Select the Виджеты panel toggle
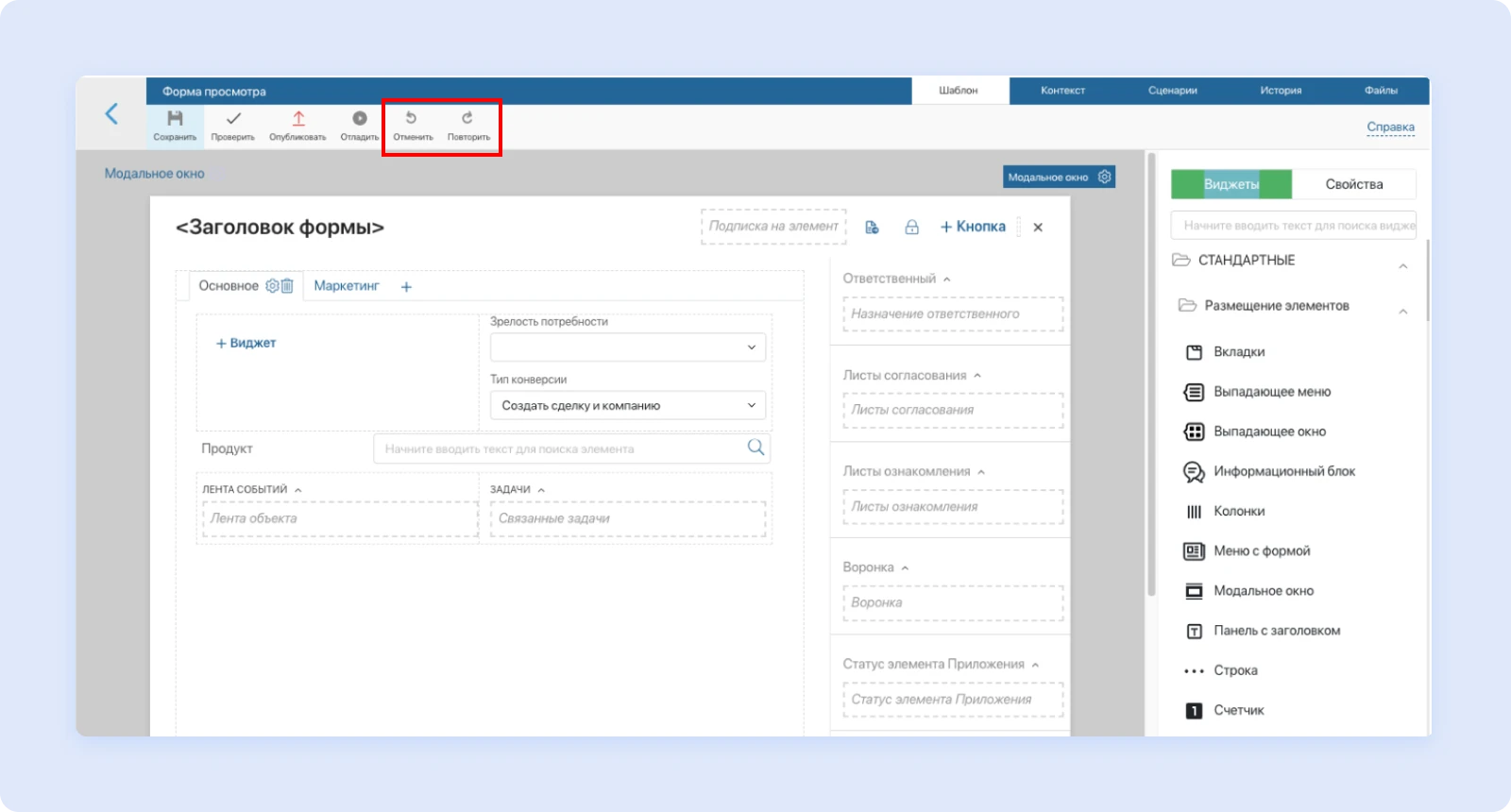The width and height of the screenshot is (1511, 812). coord(1231,184)
